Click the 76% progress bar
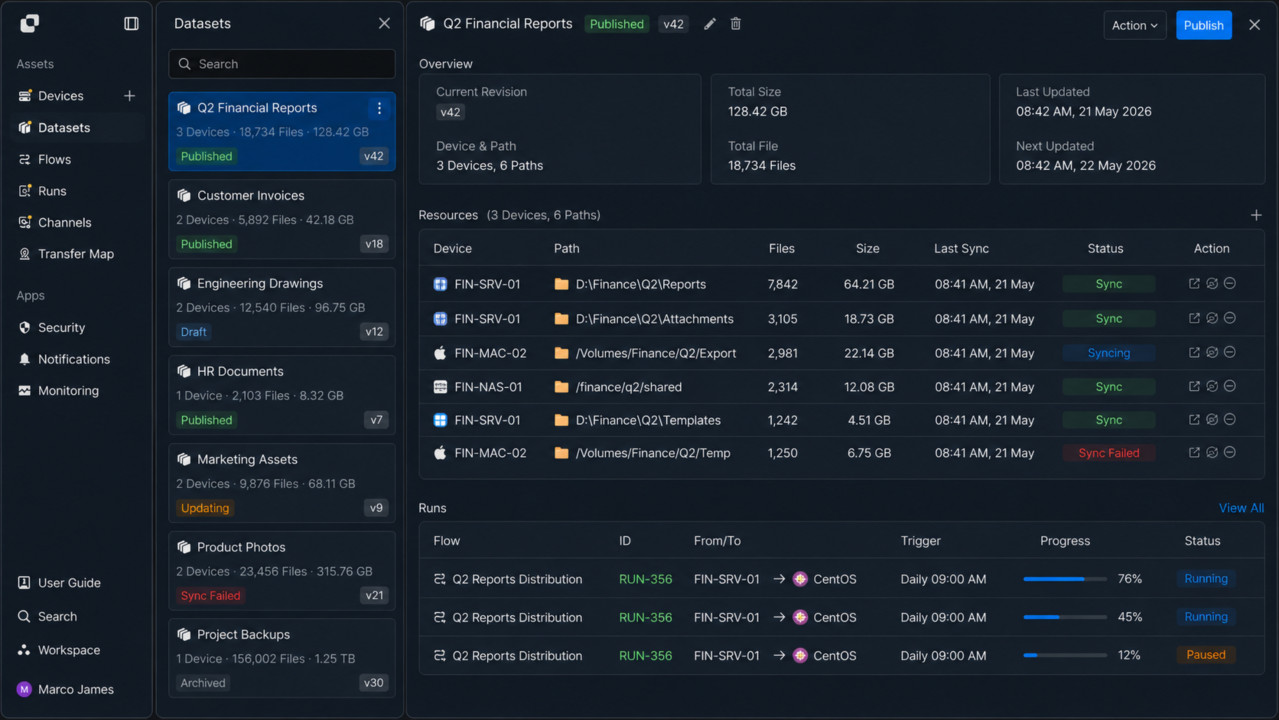The image size is (1279, 720). 1065,579
